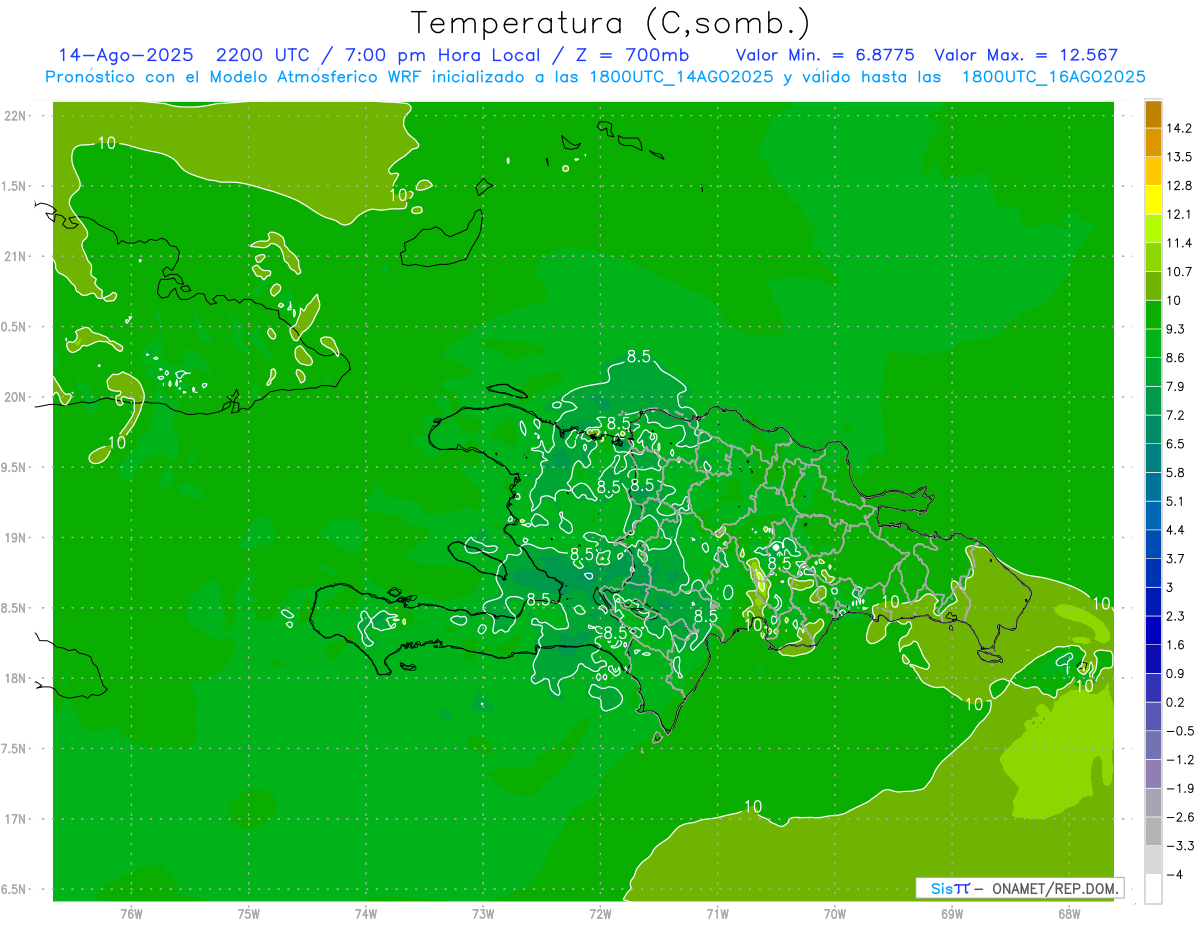Click the "21N" latitude axis label

coord(16,257)
